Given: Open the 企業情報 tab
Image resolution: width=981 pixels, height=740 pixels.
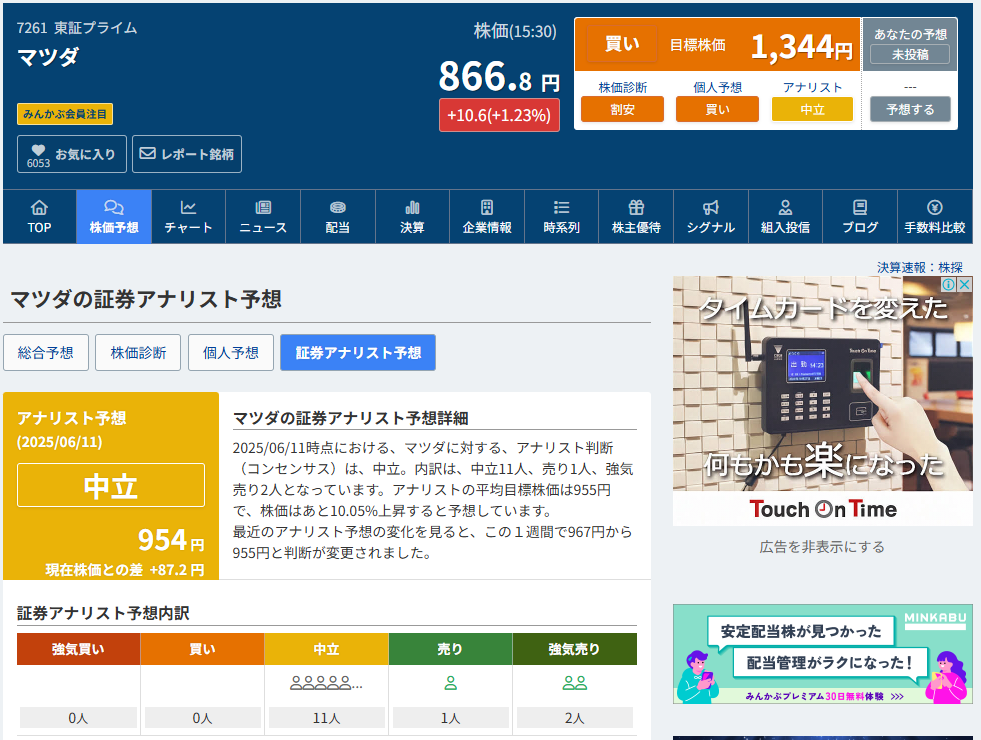Looking at the screenshot, I should point(487,216).
